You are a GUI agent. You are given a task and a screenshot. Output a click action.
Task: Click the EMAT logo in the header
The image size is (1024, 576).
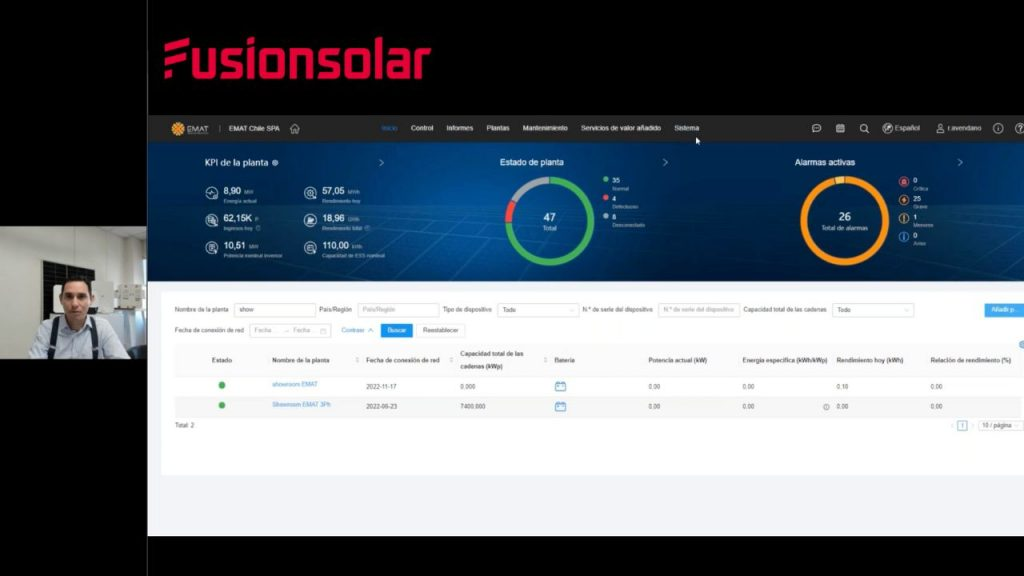coord(189,129)
